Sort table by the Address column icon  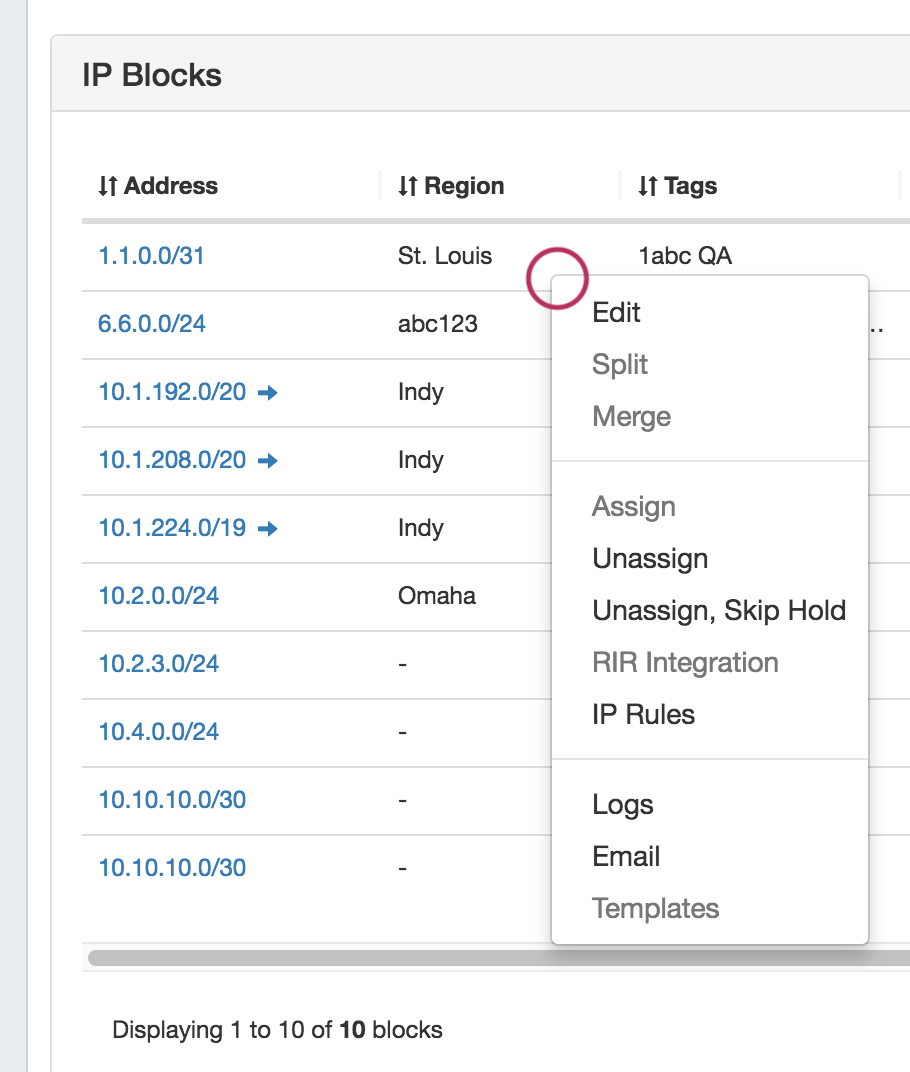108,186
